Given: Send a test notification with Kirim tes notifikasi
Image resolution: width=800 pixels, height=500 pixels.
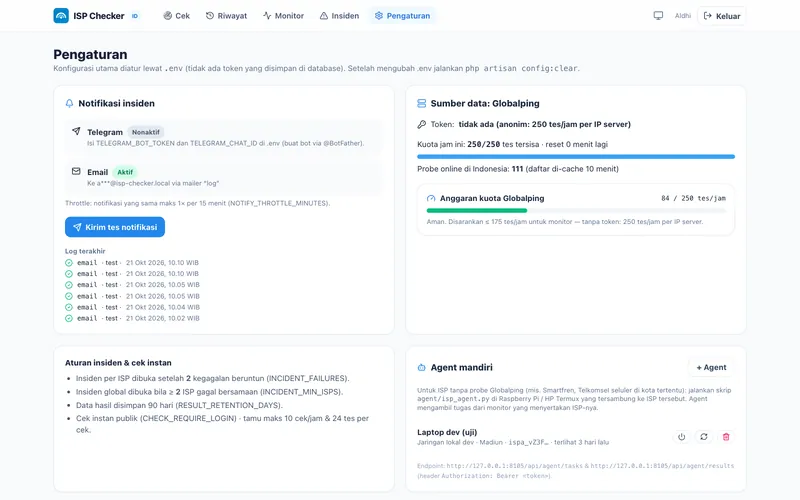Looking at the screenshot, I should point(115,227).
